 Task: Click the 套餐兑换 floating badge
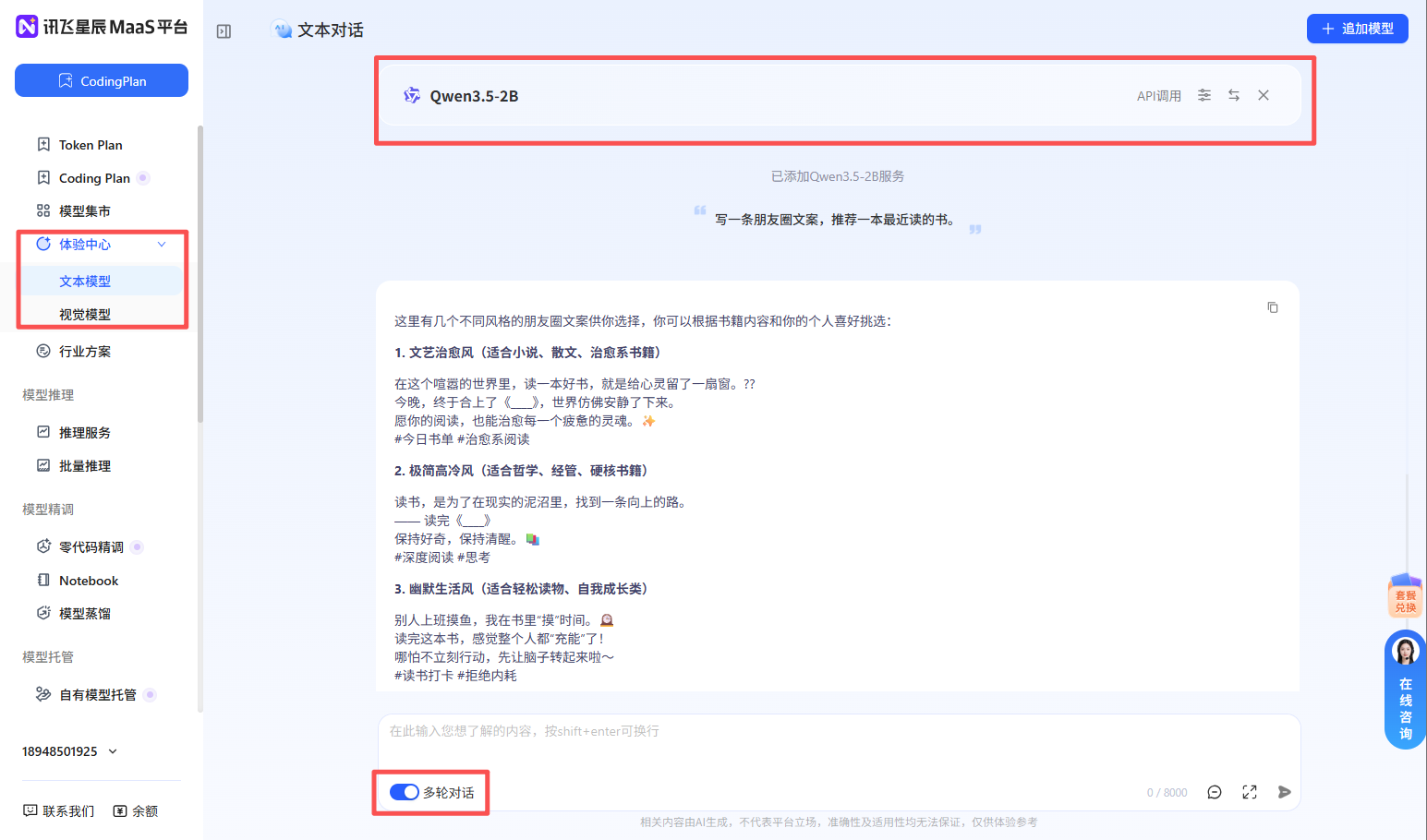click(1405, 596)
